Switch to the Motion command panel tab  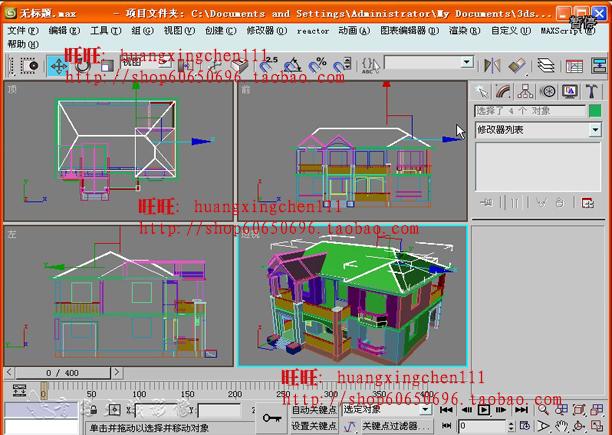[548, 92]
